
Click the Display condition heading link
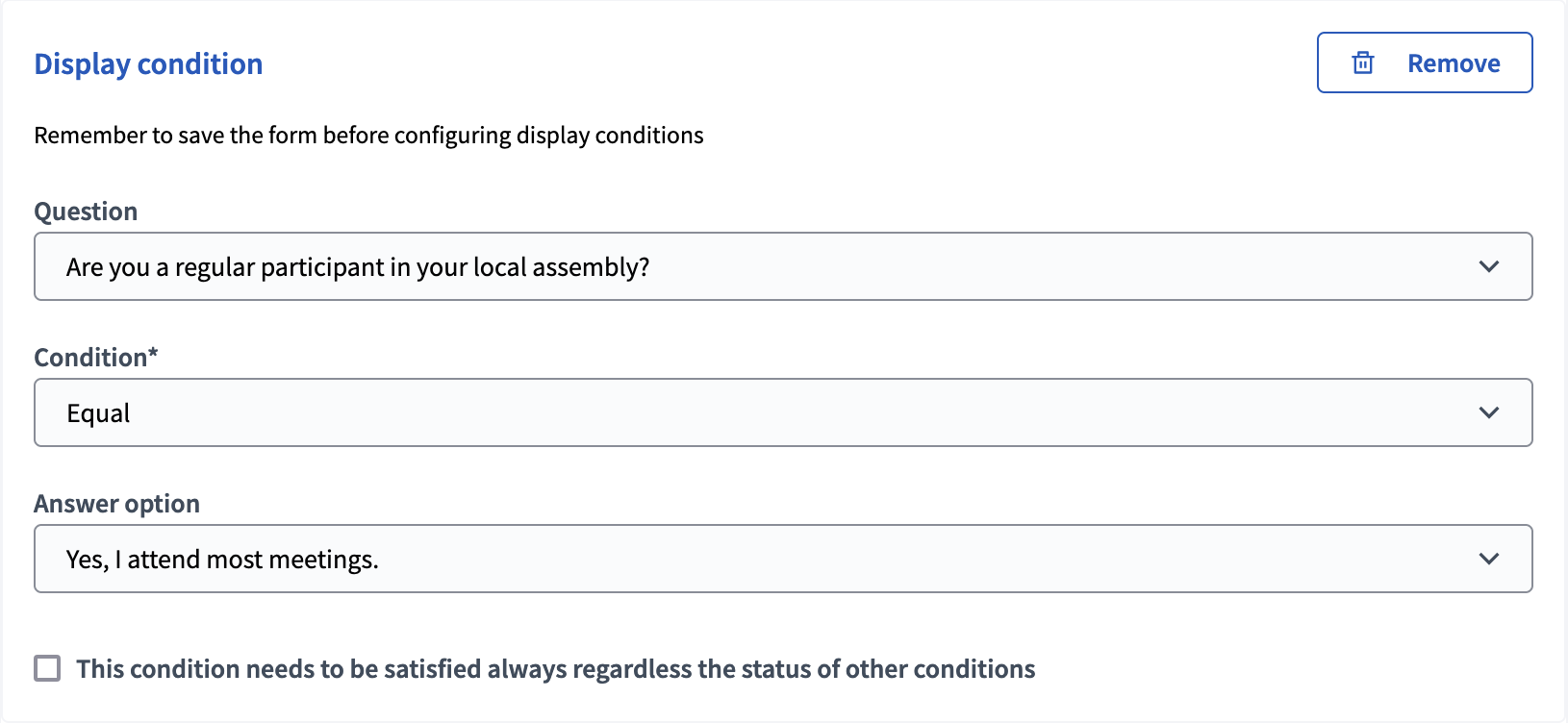coord(148,63)
